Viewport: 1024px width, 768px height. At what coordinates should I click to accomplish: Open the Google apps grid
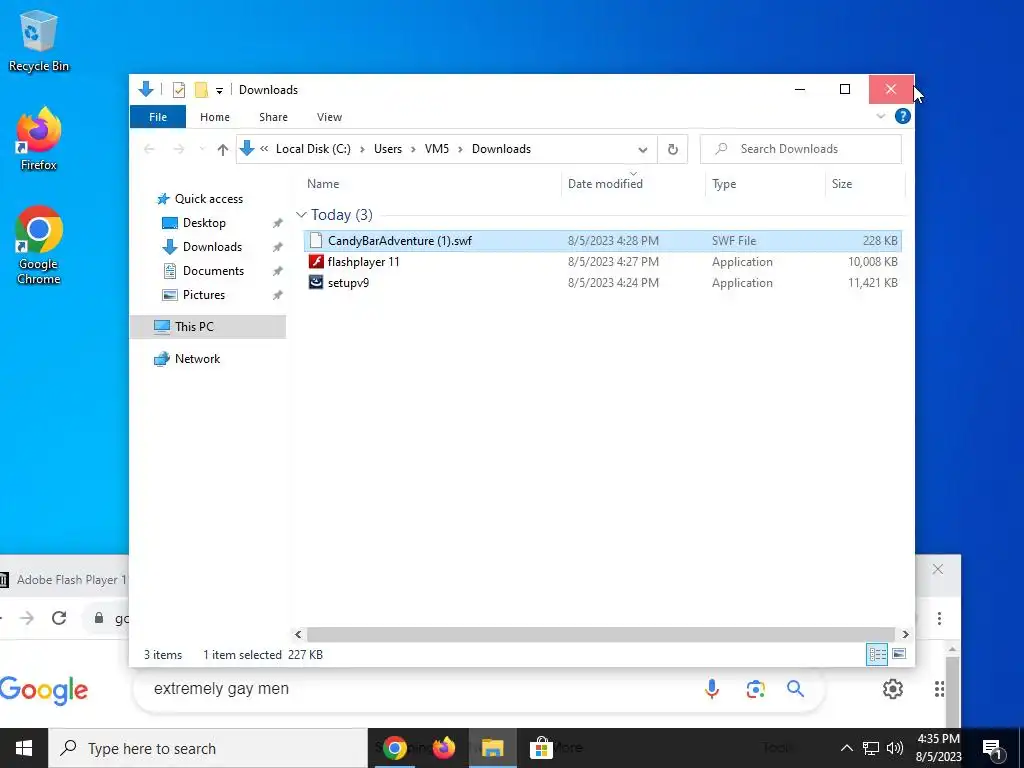coord(939,689)
